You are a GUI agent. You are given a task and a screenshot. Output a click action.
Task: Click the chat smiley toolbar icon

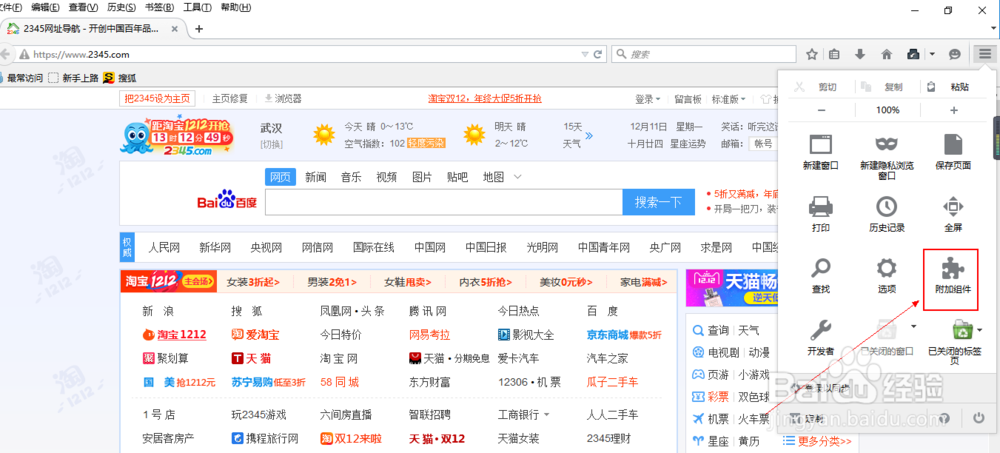(954, 54)
